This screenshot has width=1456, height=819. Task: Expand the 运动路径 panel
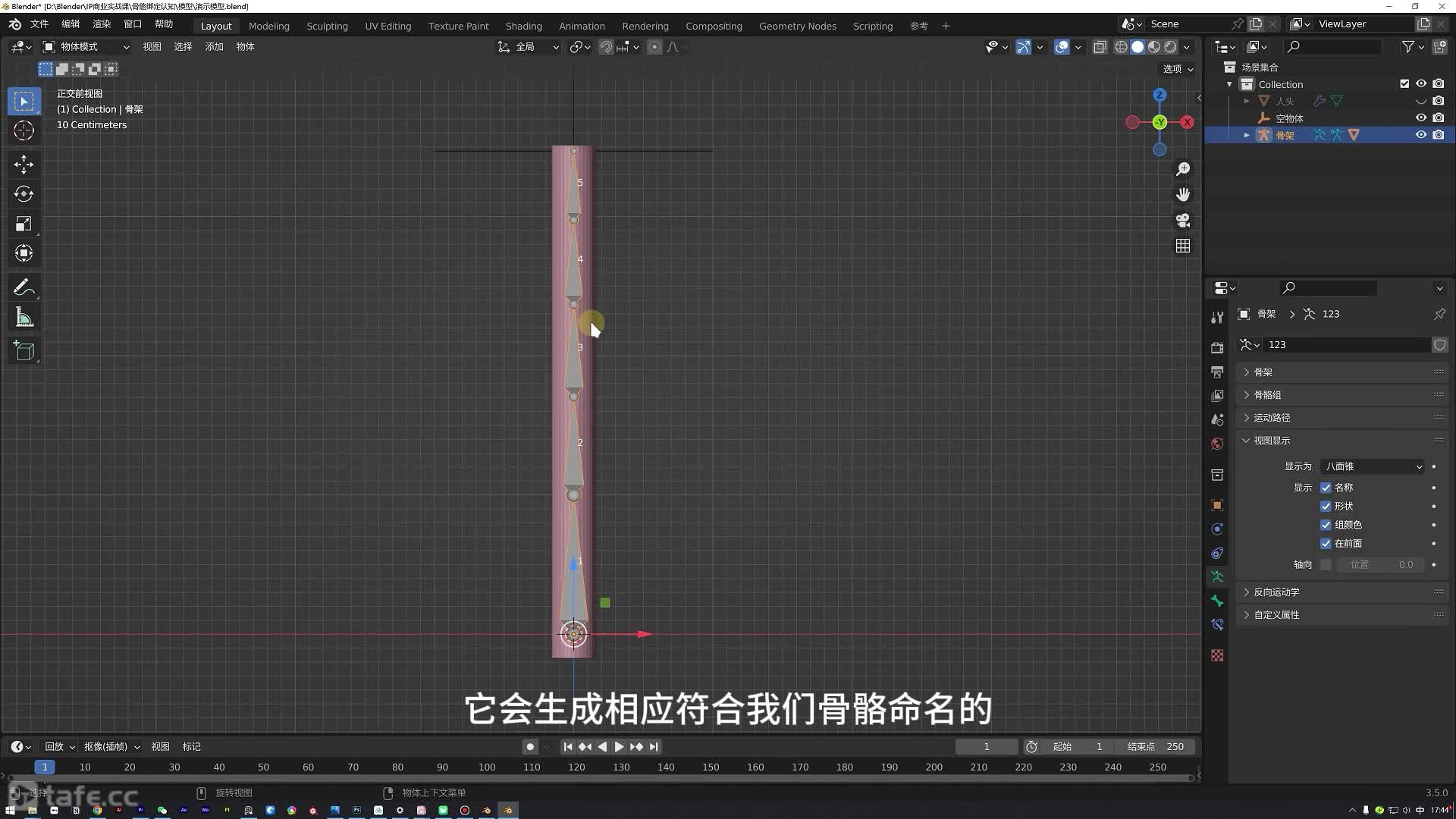(1341, 418)
